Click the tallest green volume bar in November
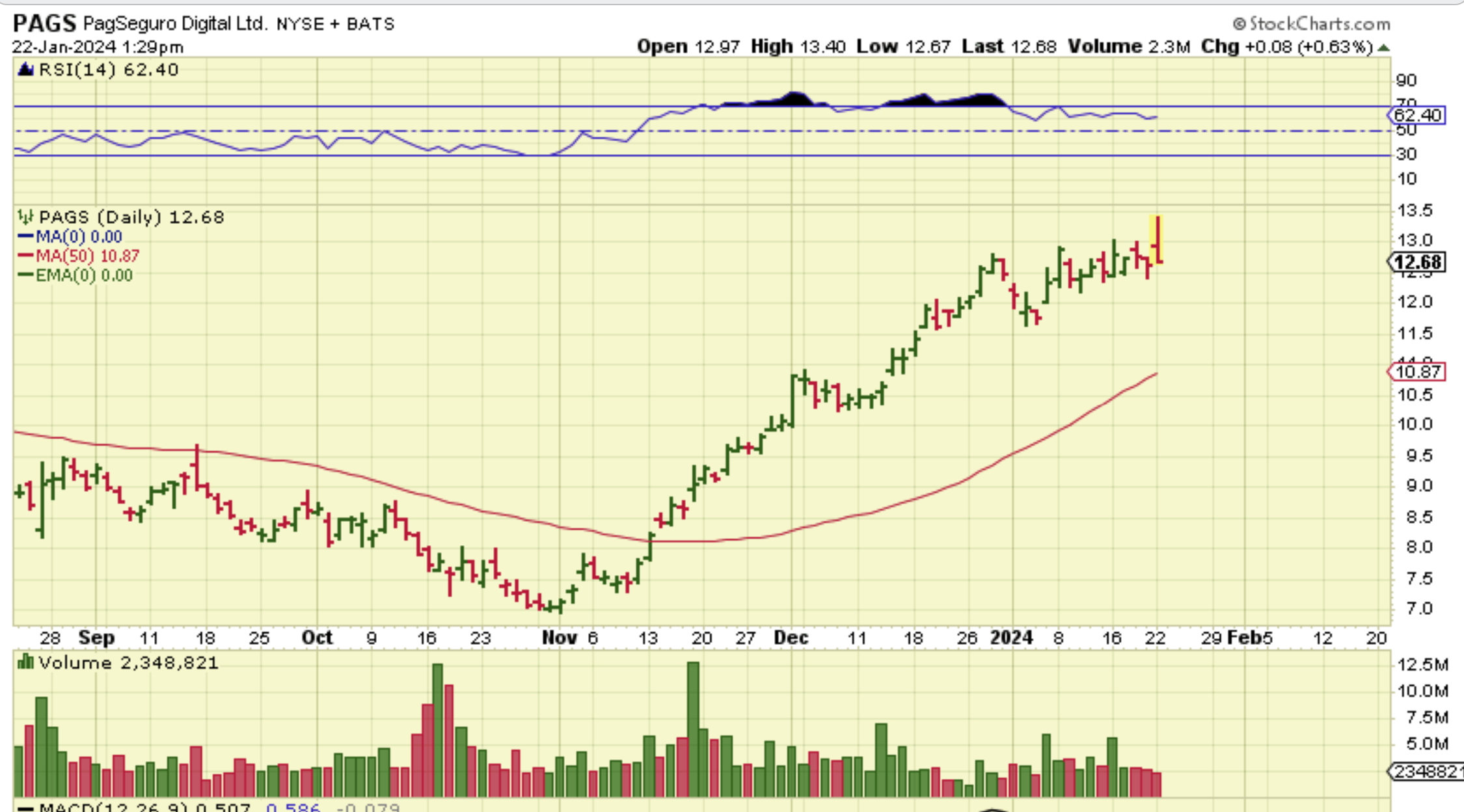Image resolution: width=1464 pixels, height=812 pixels. (693, 729)
